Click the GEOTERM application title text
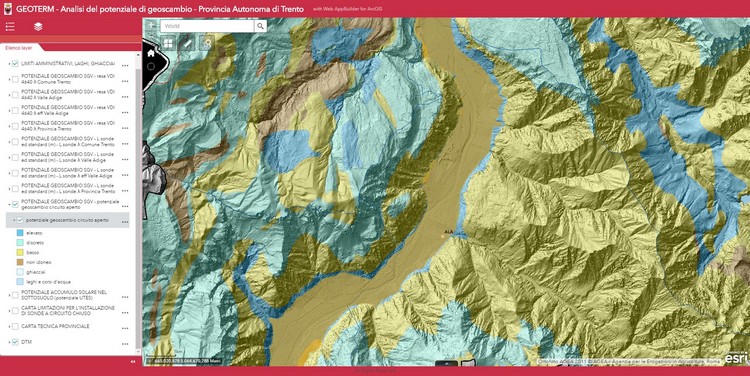750x376 pixels. pyautogui.click(x=160, y=9)
